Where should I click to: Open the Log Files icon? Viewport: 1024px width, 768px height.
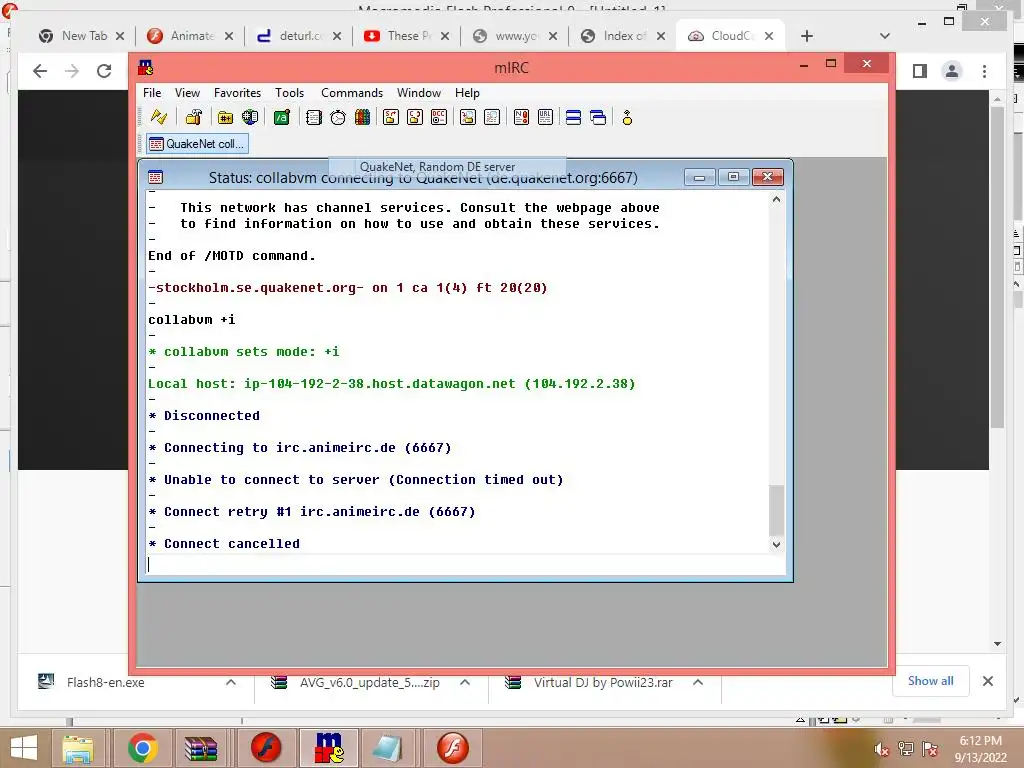point(492,118)
